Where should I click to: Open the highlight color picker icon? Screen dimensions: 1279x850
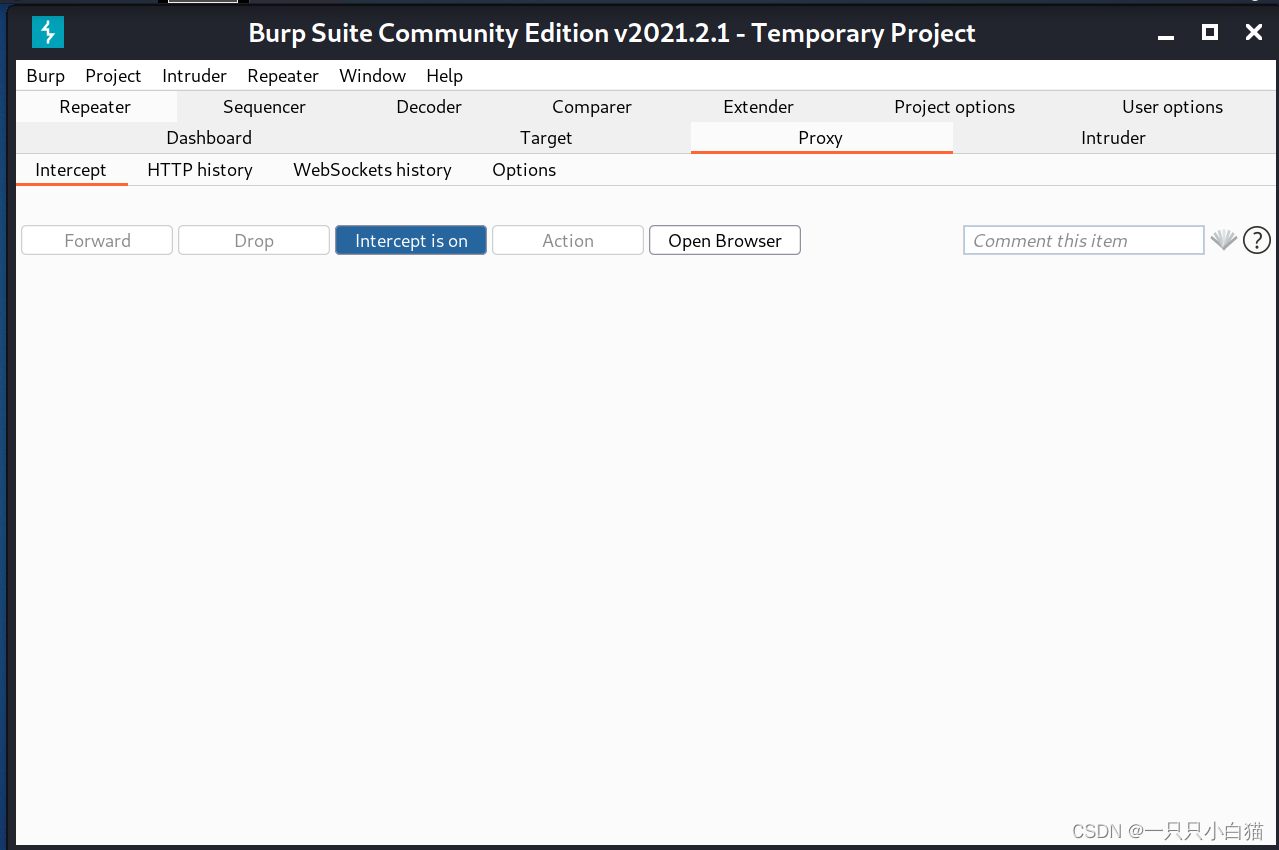(x=1223, y=240)
